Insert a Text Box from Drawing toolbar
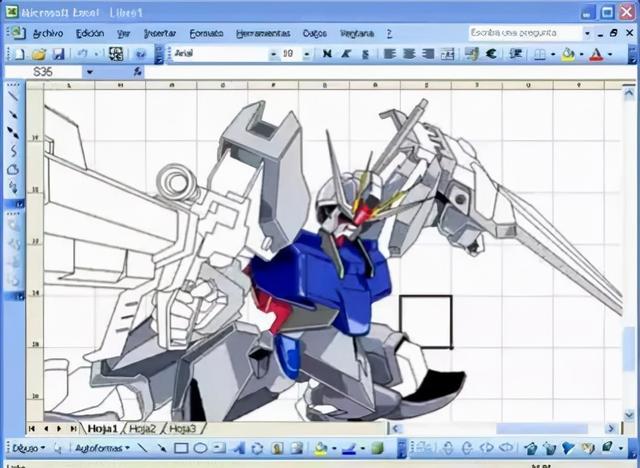This screenshot has width=640, height=468. point(220,448)
